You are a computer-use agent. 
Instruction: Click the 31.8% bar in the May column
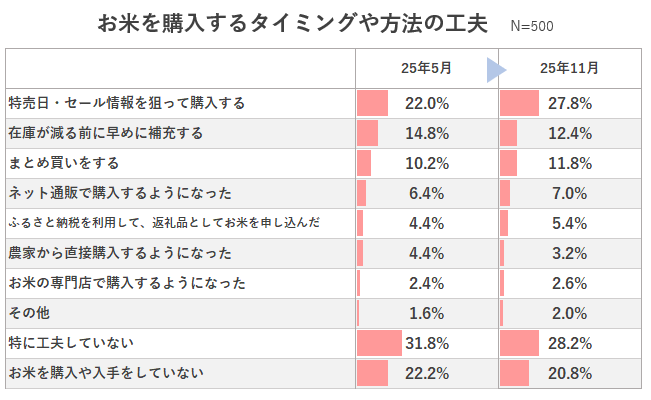tap(379, 343)
